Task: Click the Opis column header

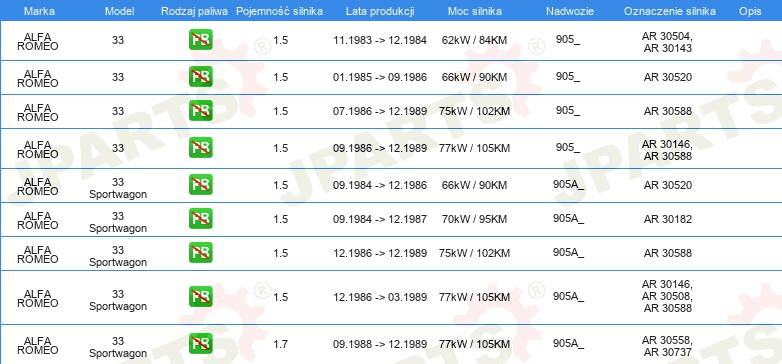Action: point(751,11)
